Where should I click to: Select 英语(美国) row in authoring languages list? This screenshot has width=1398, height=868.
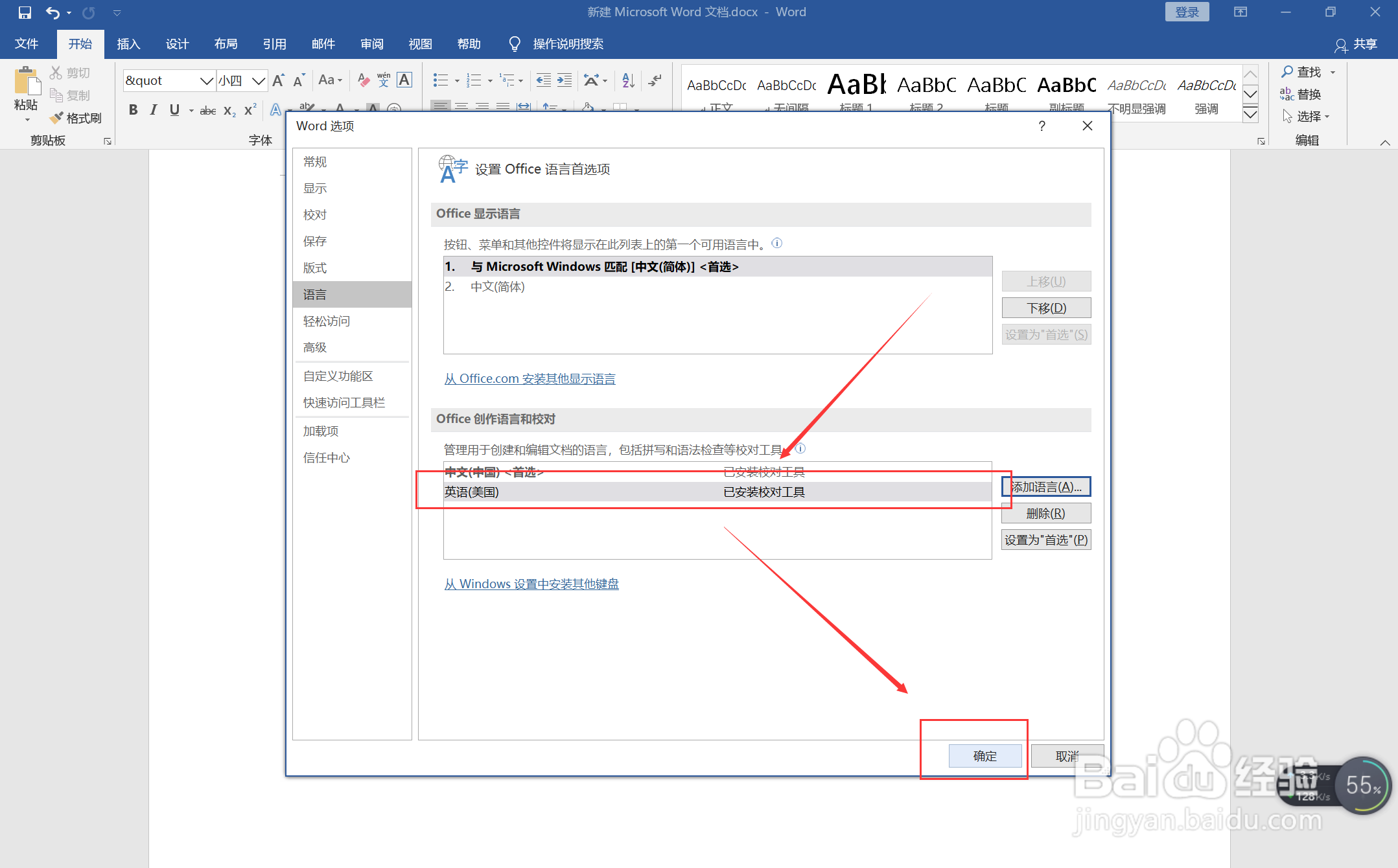click(x=717, y=492)
